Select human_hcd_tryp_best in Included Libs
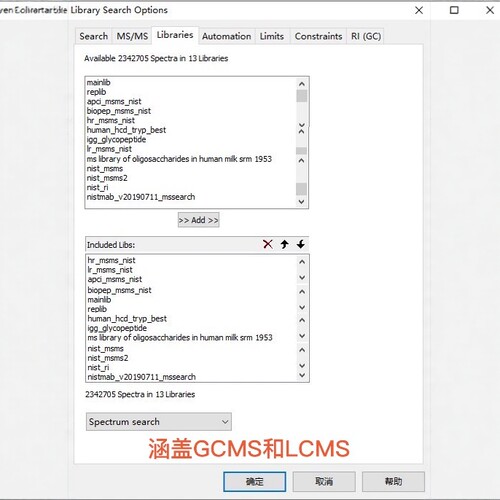Screen dimensions: 500x500 pos(127,319)
